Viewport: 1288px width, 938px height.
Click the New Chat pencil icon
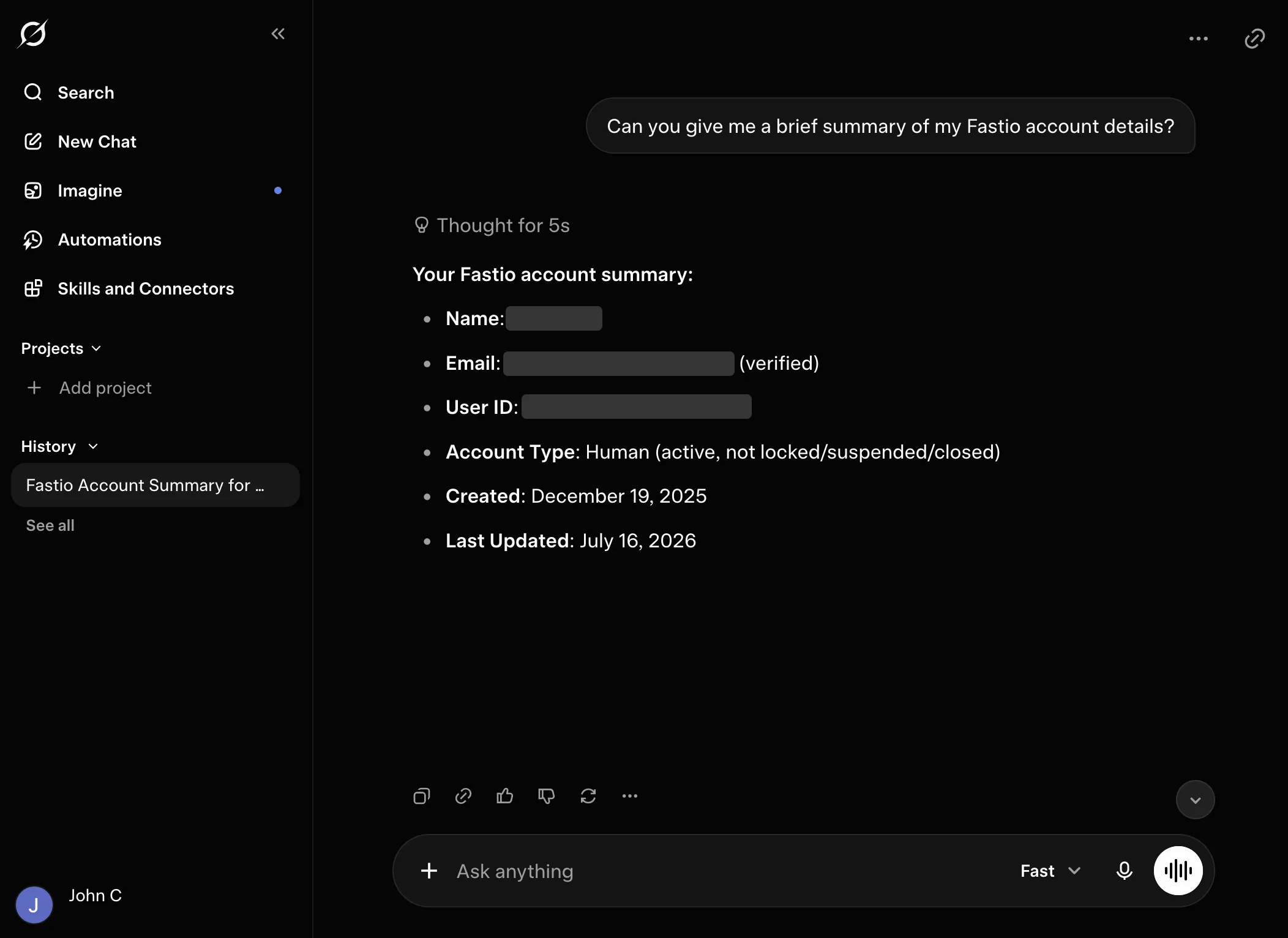coord(33,141)
